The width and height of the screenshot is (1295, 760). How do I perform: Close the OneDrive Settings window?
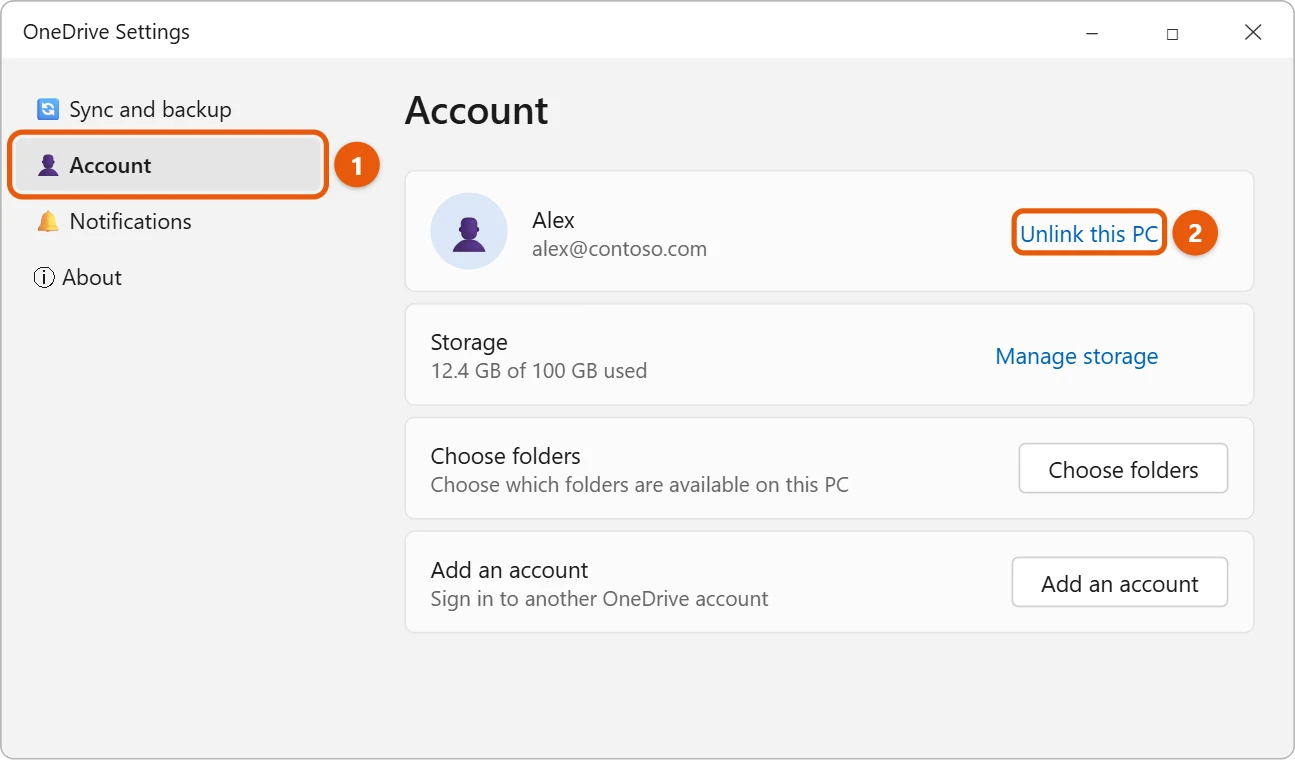pyautogui.click(x=1253, y=33)
